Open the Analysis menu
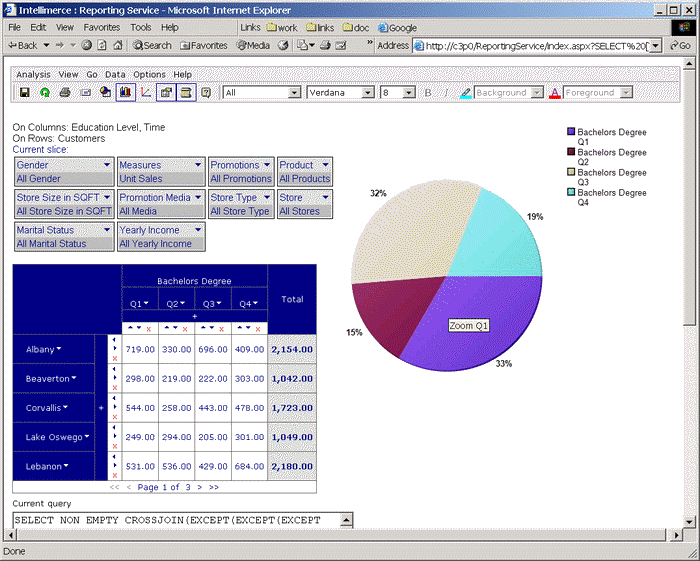Screen dimensions: 700x561 33,75
